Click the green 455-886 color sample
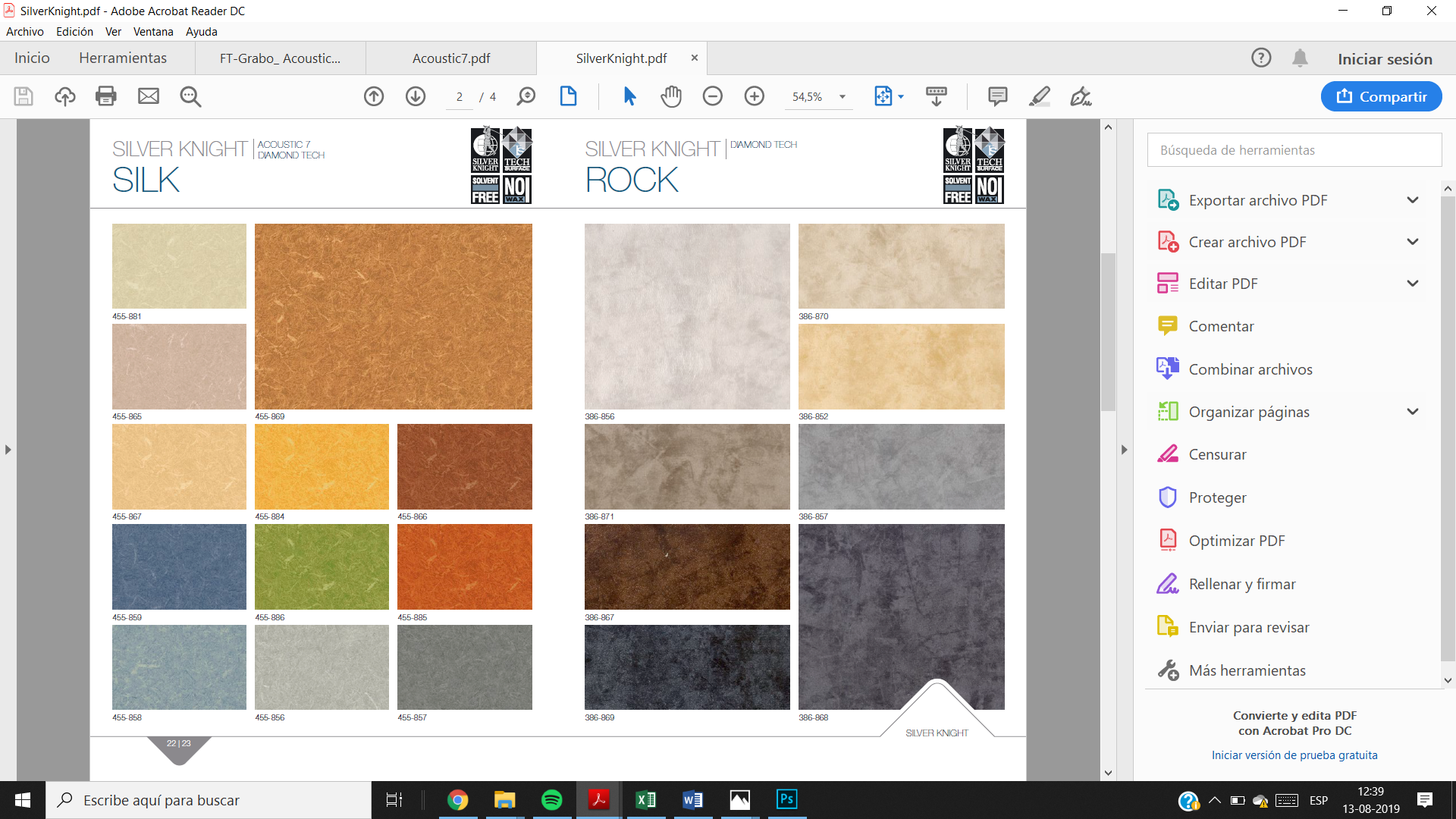The height and width of the screenshot is (819, 1456). coord(322,566)
